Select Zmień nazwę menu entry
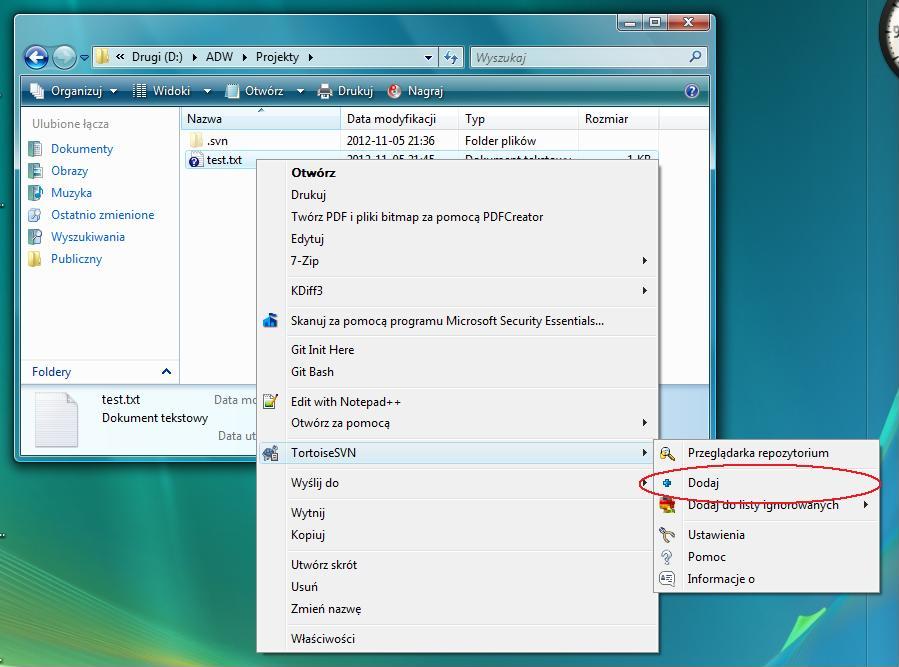Viewport: 899px width, 667px height. pyautogui.click(x=325, y=609)
